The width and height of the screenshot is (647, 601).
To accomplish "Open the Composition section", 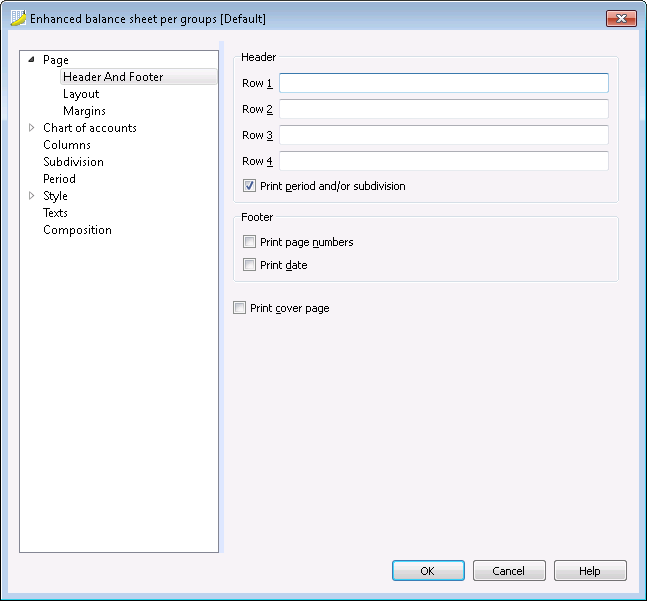I will (78, 230).
